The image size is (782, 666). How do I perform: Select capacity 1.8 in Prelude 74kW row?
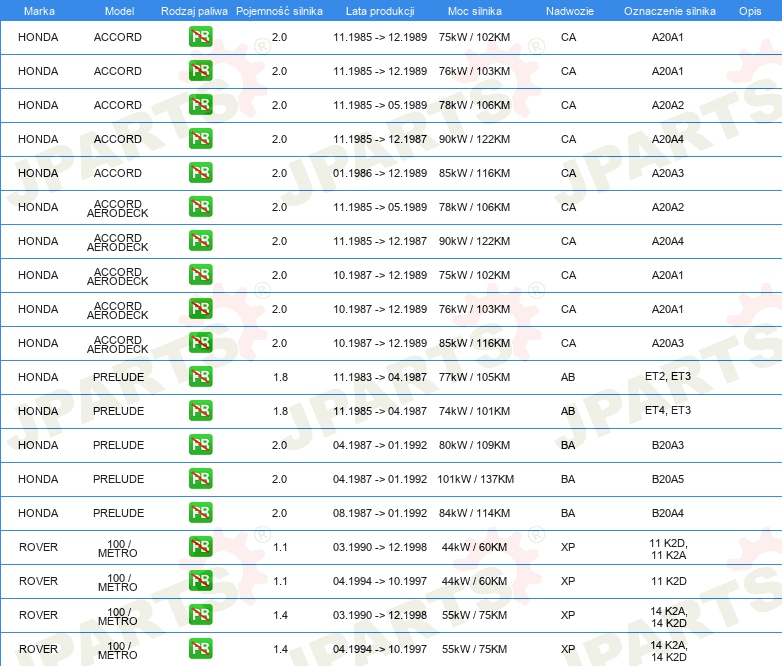pyautogui.click(x=280, y=411)
